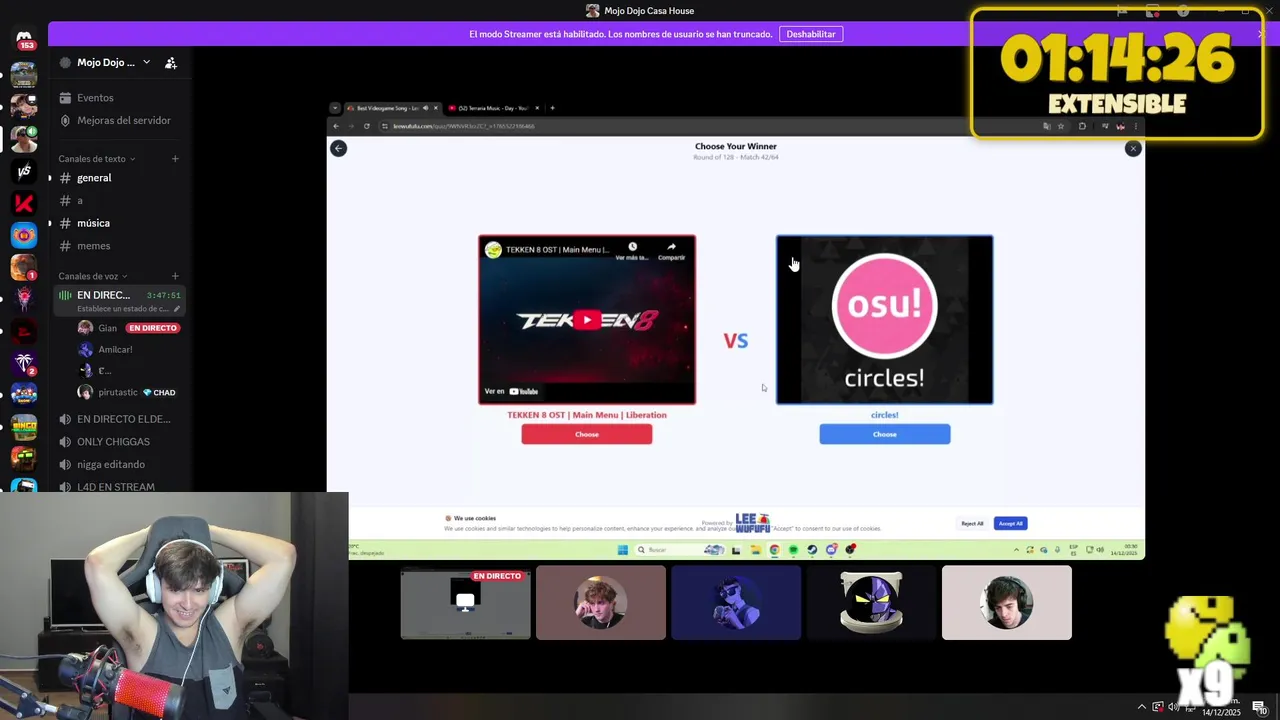Open Eventos in the server sidebar
The width and height of the screenshot is (1280, 720).
119,98
